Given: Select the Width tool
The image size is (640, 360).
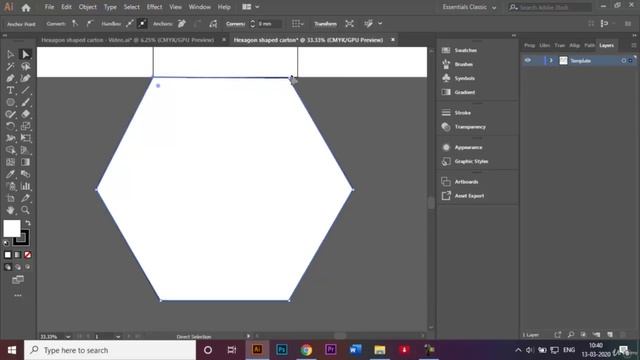Looking at the screenshot, I should pos(10,138).
